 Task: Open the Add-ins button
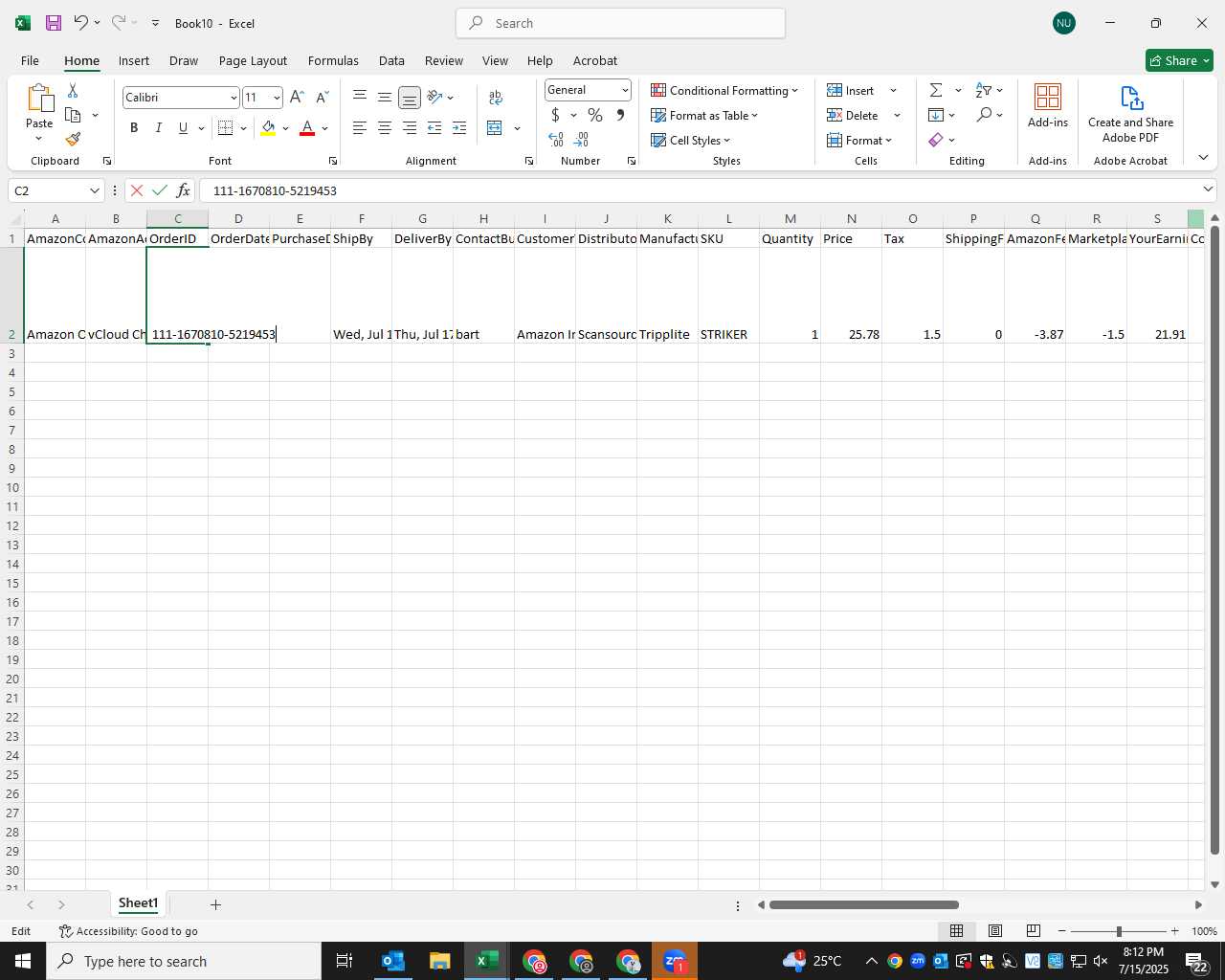point(1048,105)
